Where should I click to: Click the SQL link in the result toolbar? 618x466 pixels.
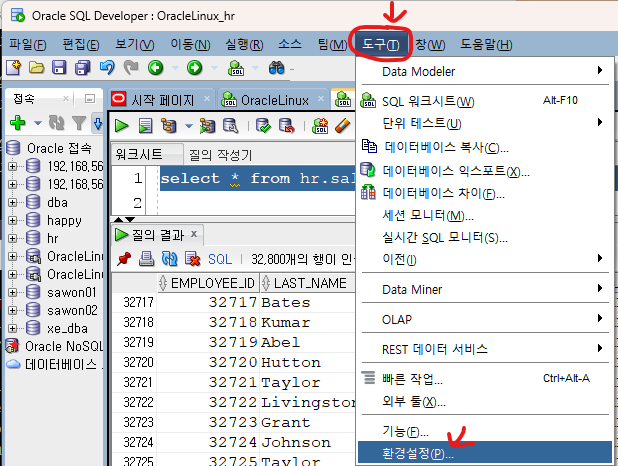pyautogui.click(x=220, y=259)
